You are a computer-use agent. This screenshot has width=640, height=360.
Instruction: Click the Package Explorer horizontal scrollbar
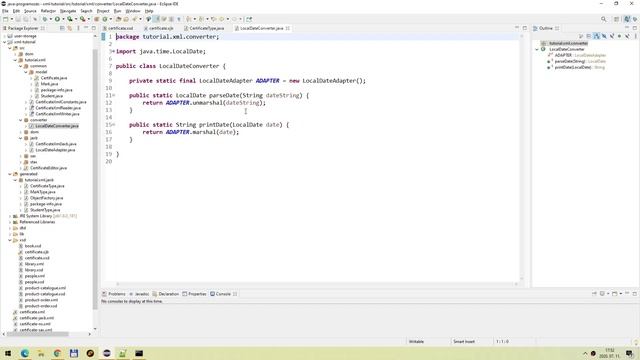[37, 334]
